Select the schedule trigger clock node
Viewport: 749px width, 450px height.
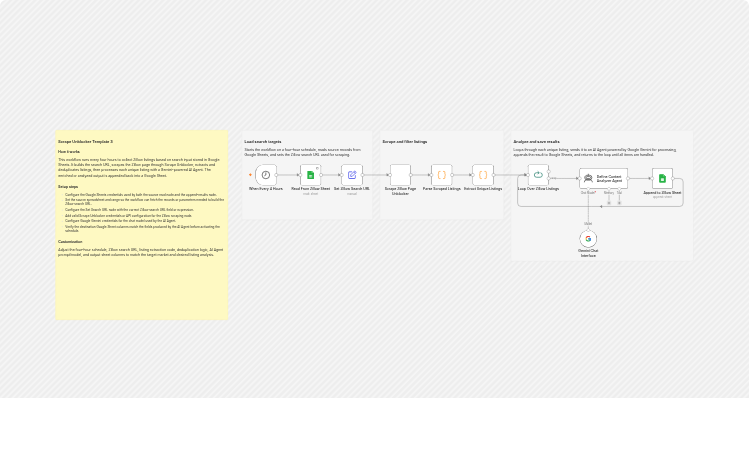[266, 175]
